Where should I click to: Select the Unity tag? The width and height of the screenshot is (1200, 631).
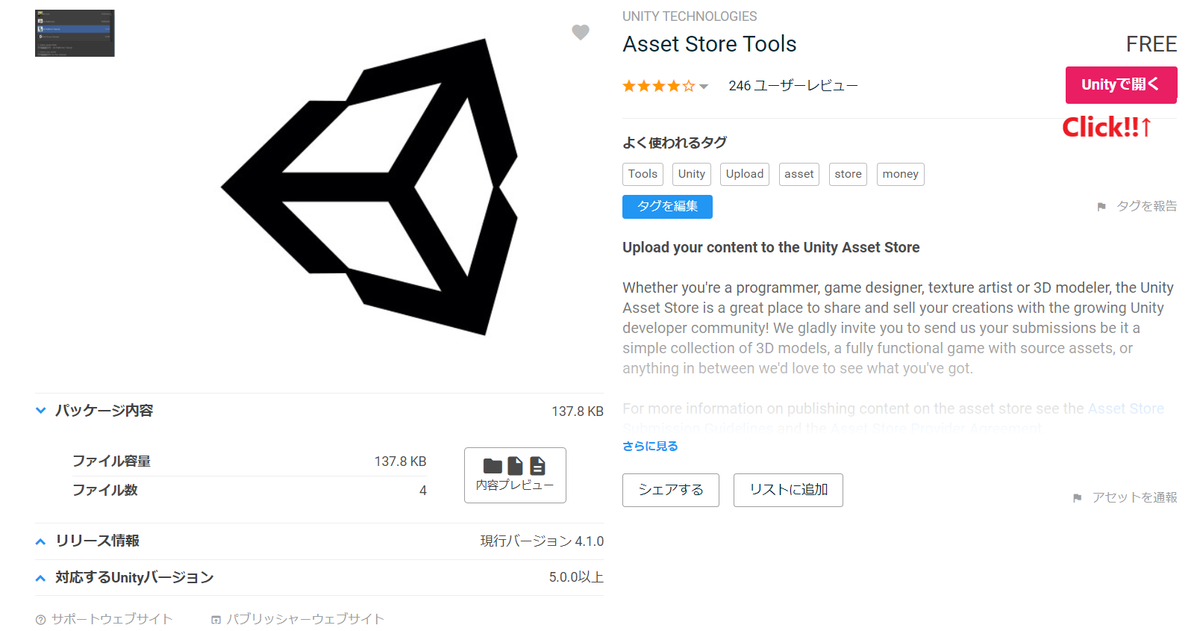pyautogui.click(x=691, y=174)
